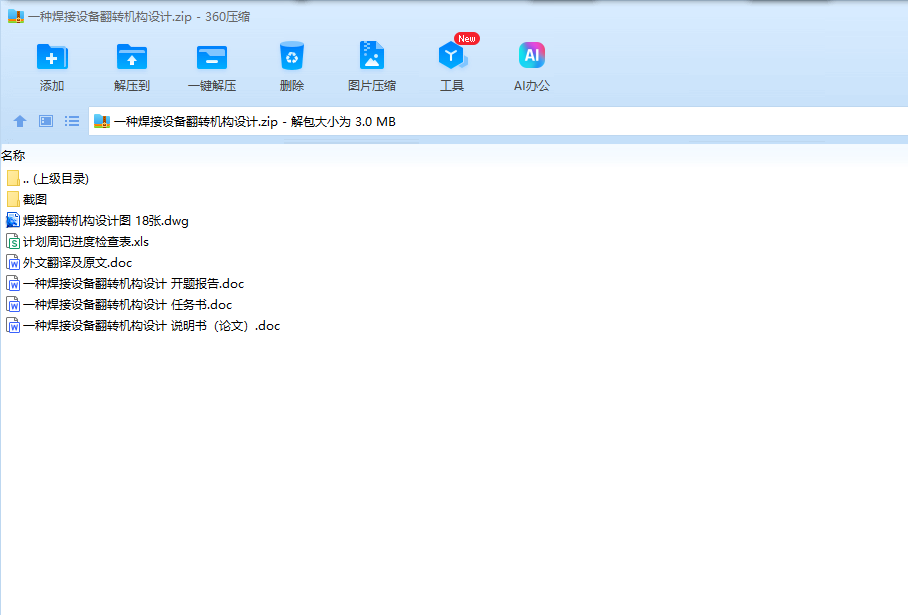Switch to the large icon view mode
Image resolution: width=908 pixels, height=615 pixels.
click(46, 121)
